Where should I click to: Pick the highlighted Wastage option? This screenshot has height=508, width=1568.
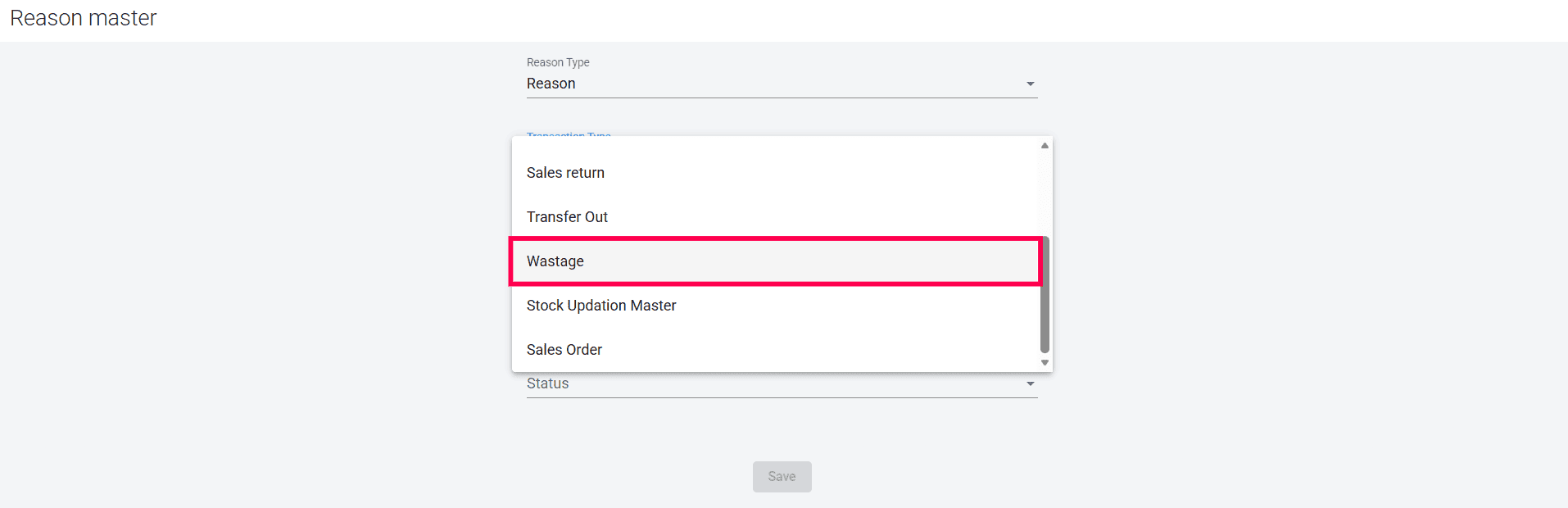(x=555, y=261)
